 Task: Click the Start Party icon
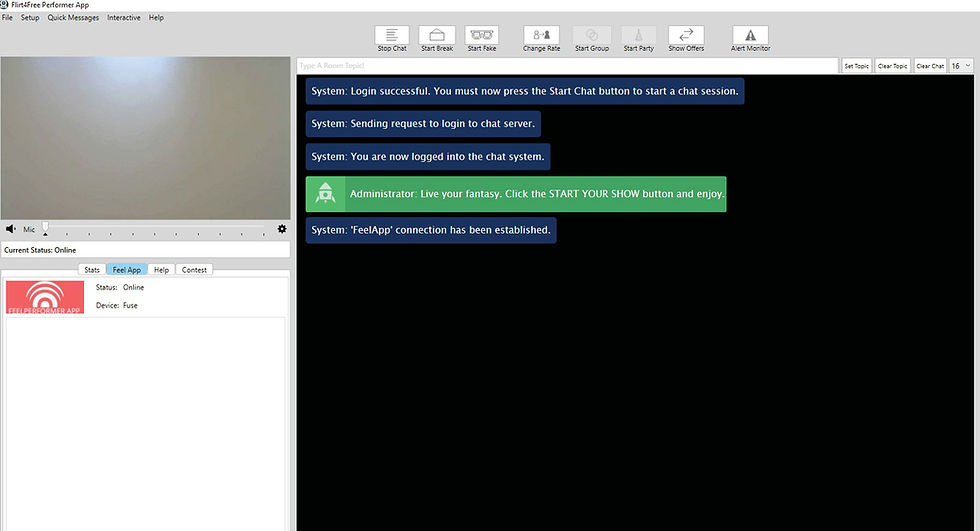pos(639,35)
